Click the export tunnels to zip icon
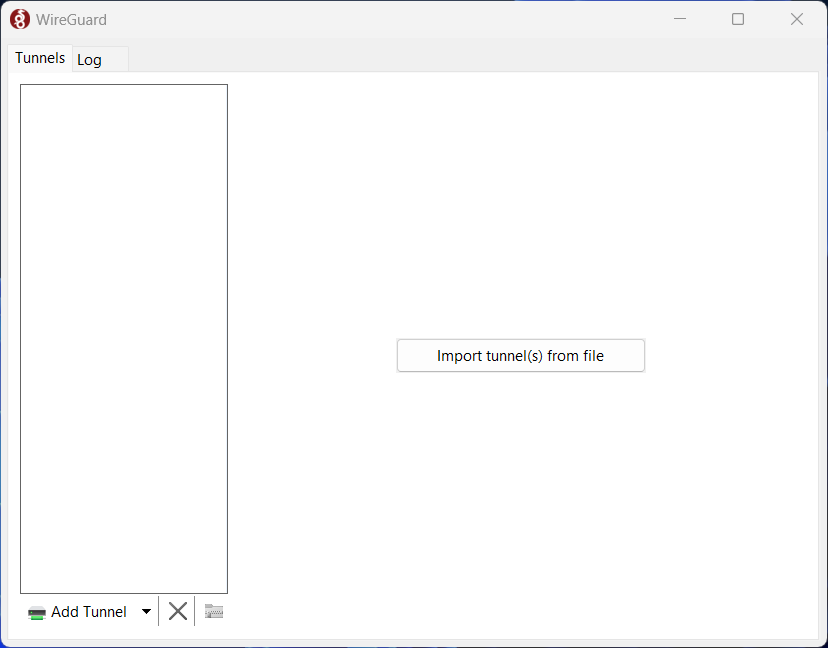Viewport: 828px width, 648px height. [213, 611]
